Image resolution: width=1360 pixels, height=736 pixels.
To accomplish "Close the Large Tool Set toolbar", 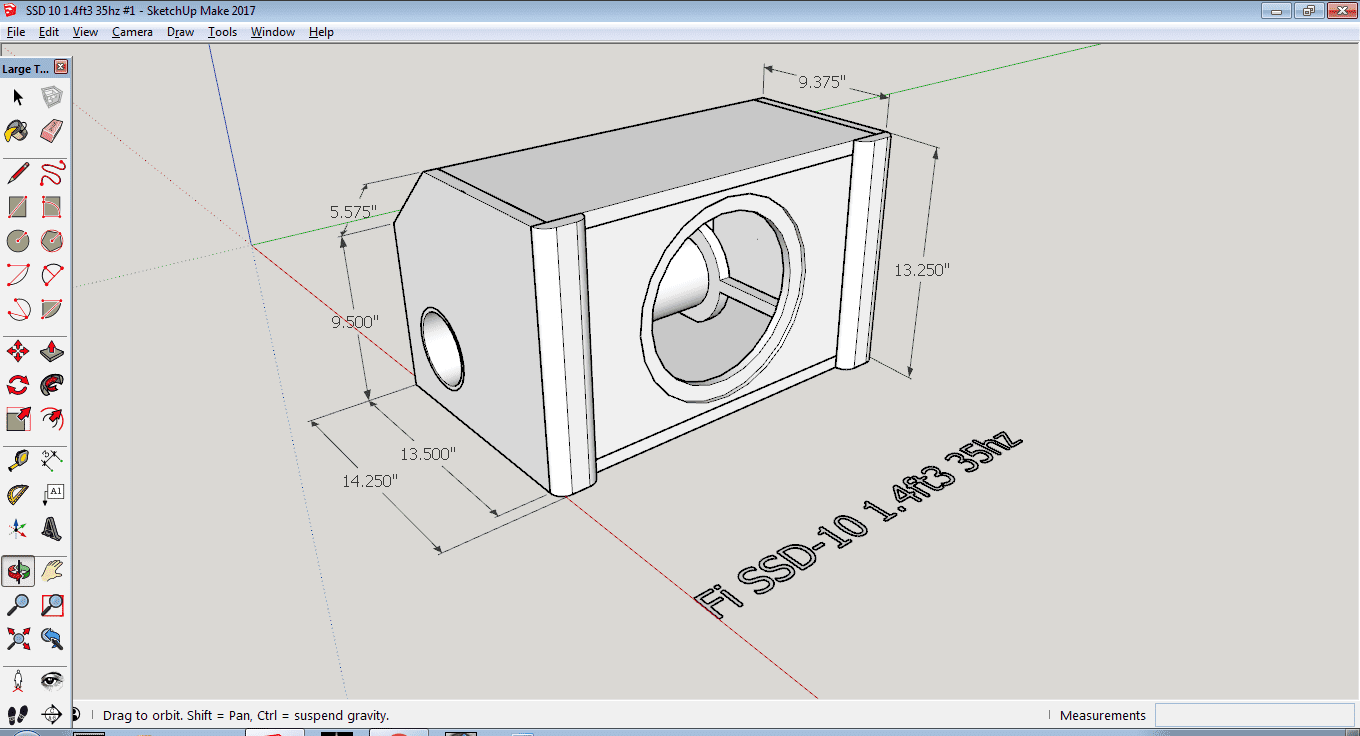I will click(61, 67).
